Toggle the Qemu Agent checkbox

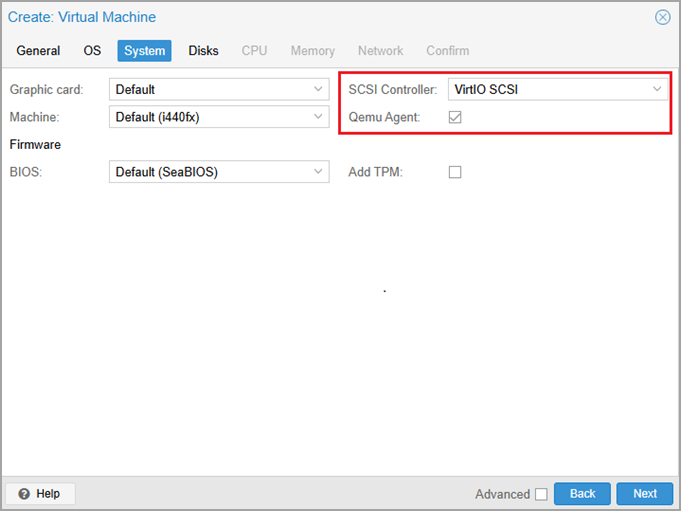[x=455, y=117]
